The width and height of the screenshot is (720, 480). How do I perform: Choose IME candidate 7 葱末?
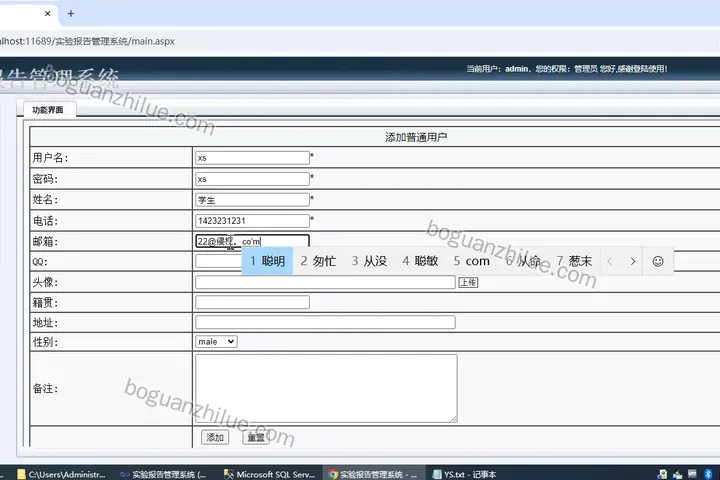(x=574, y=261)
